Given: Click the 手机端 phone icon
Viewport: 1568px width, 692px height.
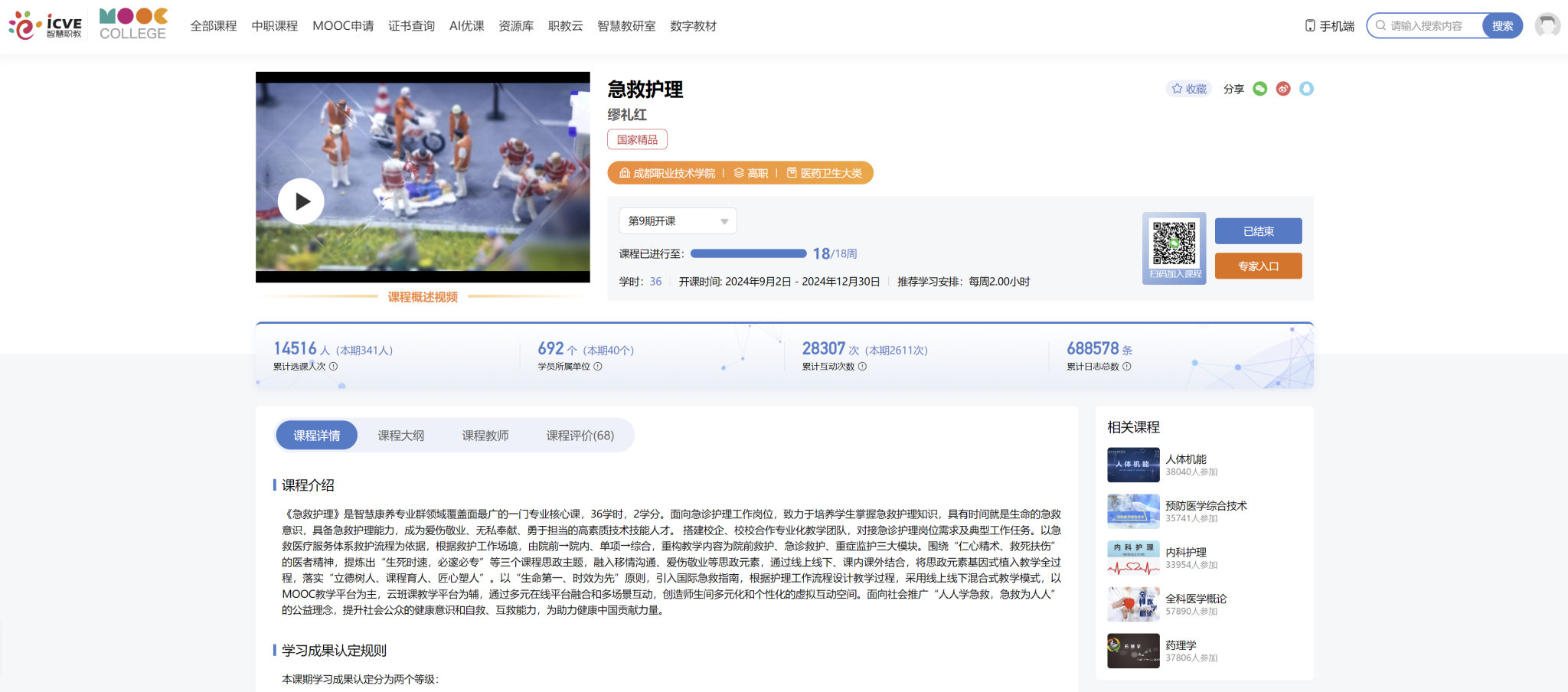Looking at the screenshot, I should click(1310, 26).
